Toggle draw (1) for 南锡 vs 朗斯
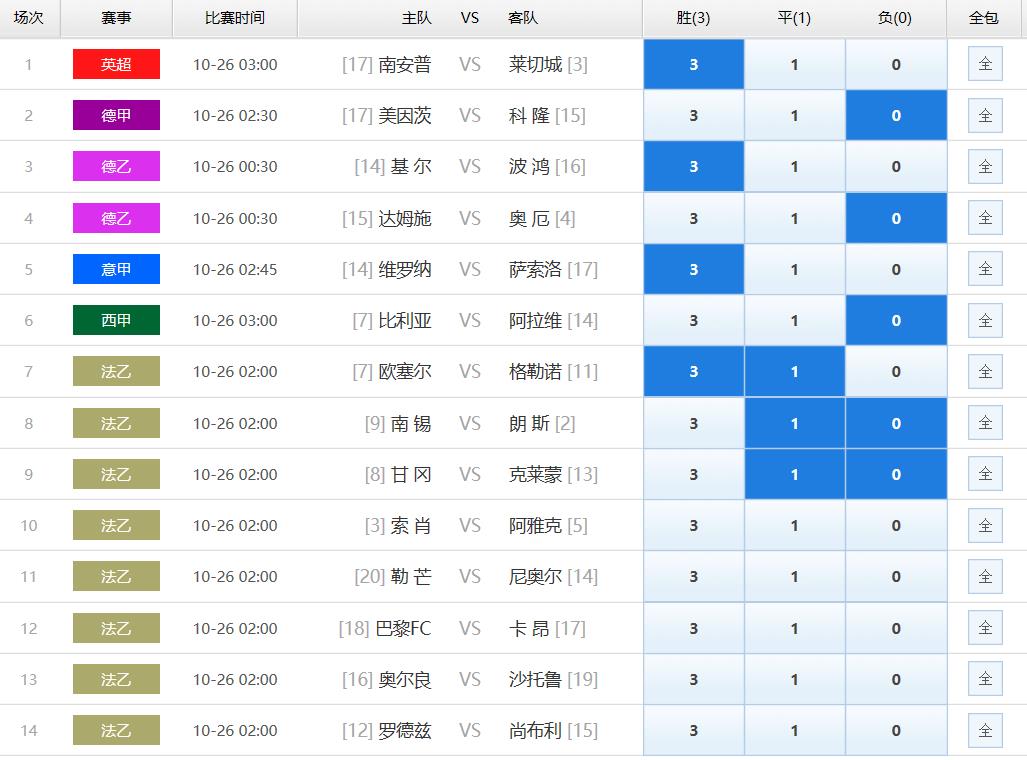Image resolution: width=1027 pixels, height=760 pixels. point(794,423)
